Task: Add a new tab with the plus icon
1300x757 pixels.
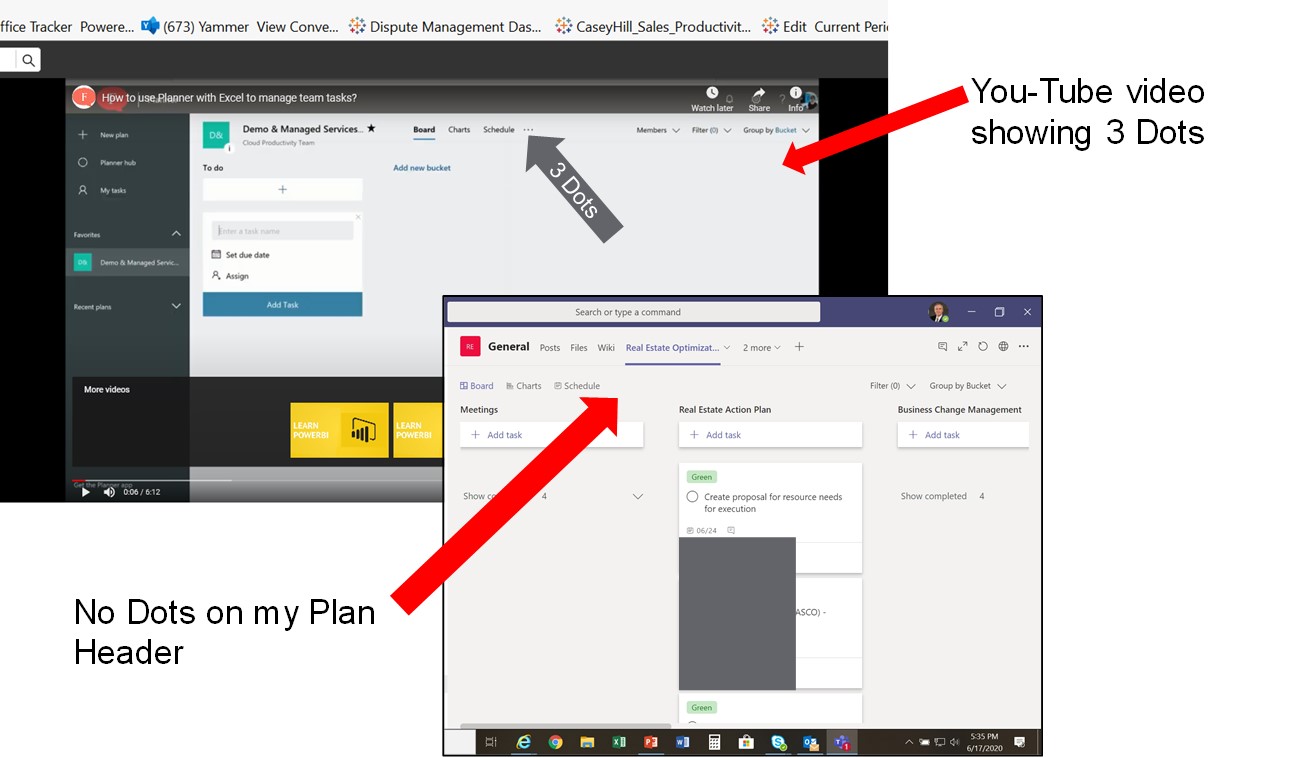Action: click(799, 347)
